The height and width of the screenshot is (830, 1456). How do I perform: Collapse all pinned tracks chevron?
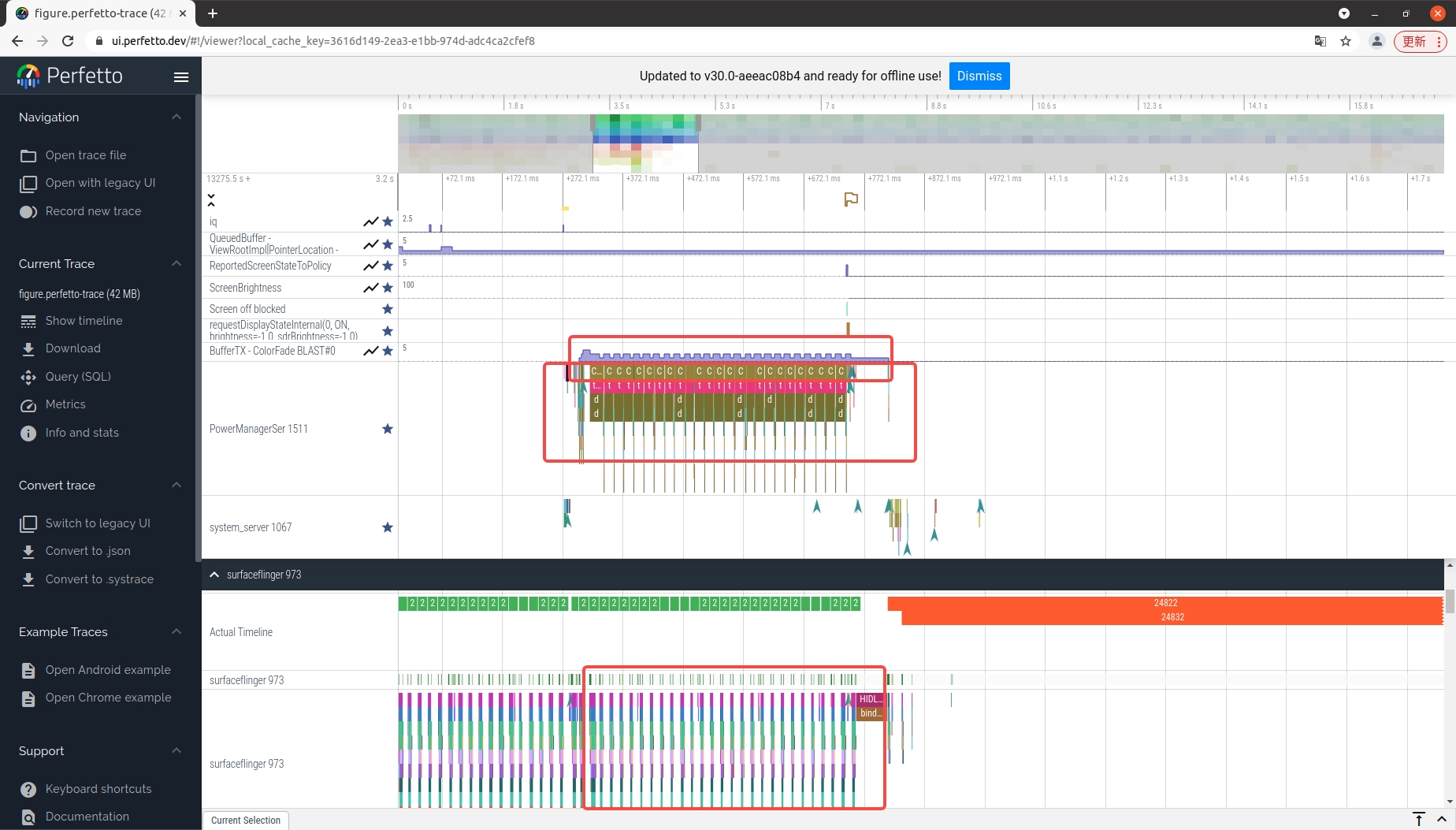tap(211, 200)
